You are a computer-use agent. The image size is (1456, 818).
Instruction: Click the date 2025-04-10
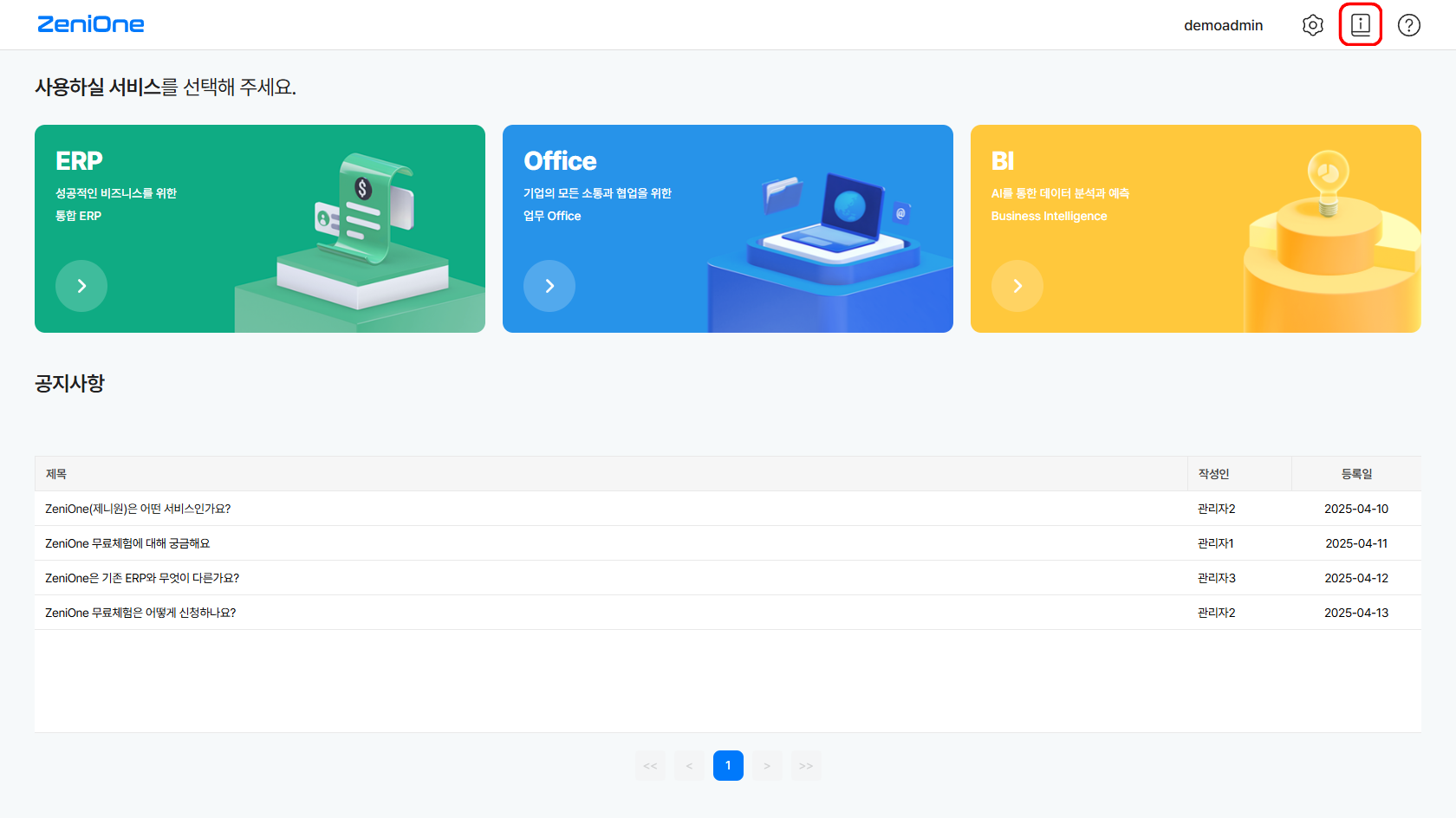pyautogui.click(x=1356, y=509)
